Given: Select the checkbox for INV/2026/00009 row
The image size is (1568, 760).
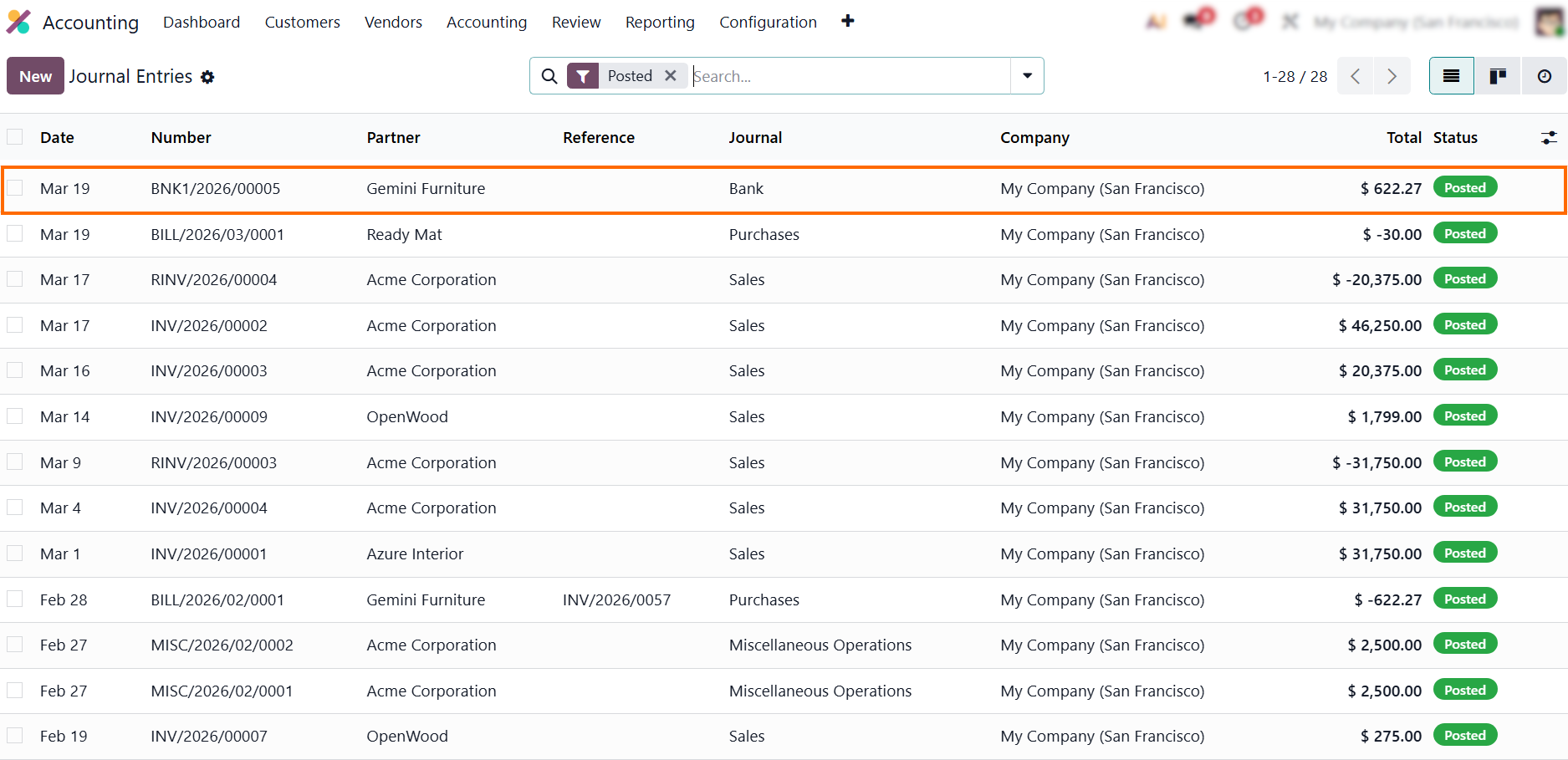Looking at the screenshot, I should [15, 416].
